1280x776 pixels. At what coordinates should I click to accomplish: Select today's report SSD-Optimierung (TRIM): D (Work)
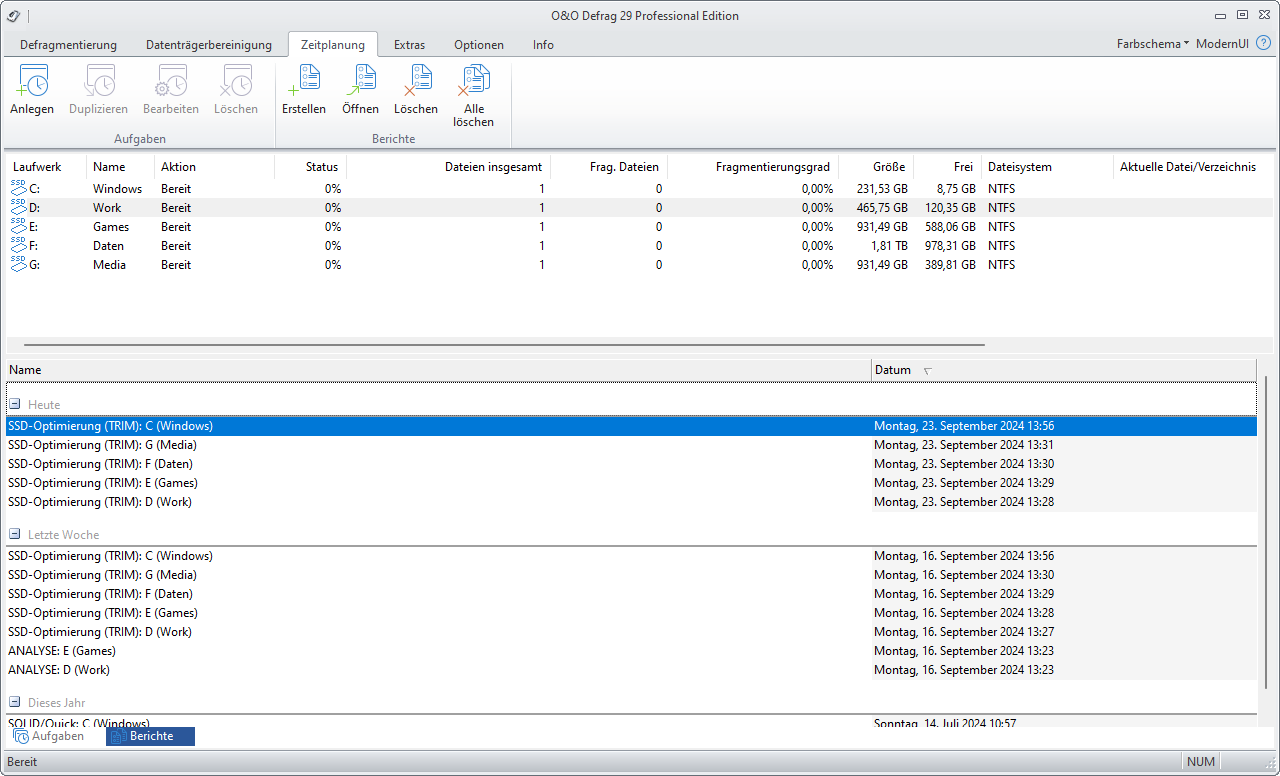pos(631,502)
